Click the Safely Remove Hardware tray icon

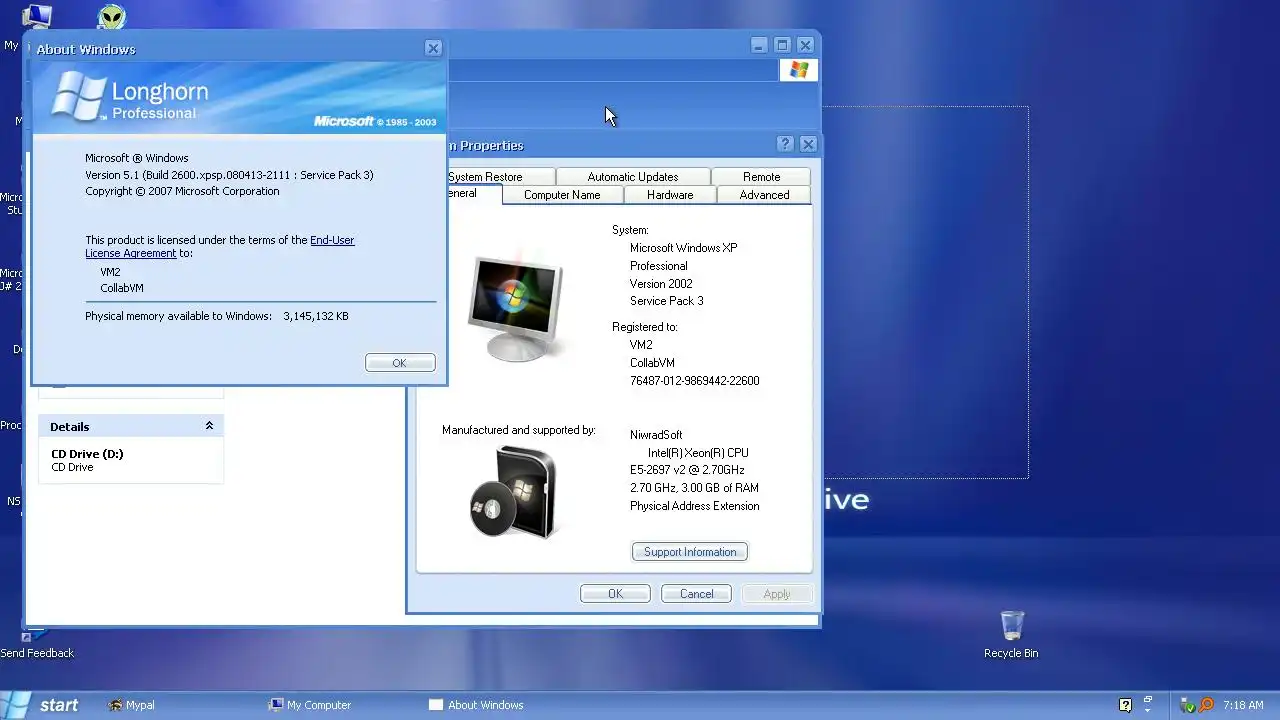(x=1189, y=705)
